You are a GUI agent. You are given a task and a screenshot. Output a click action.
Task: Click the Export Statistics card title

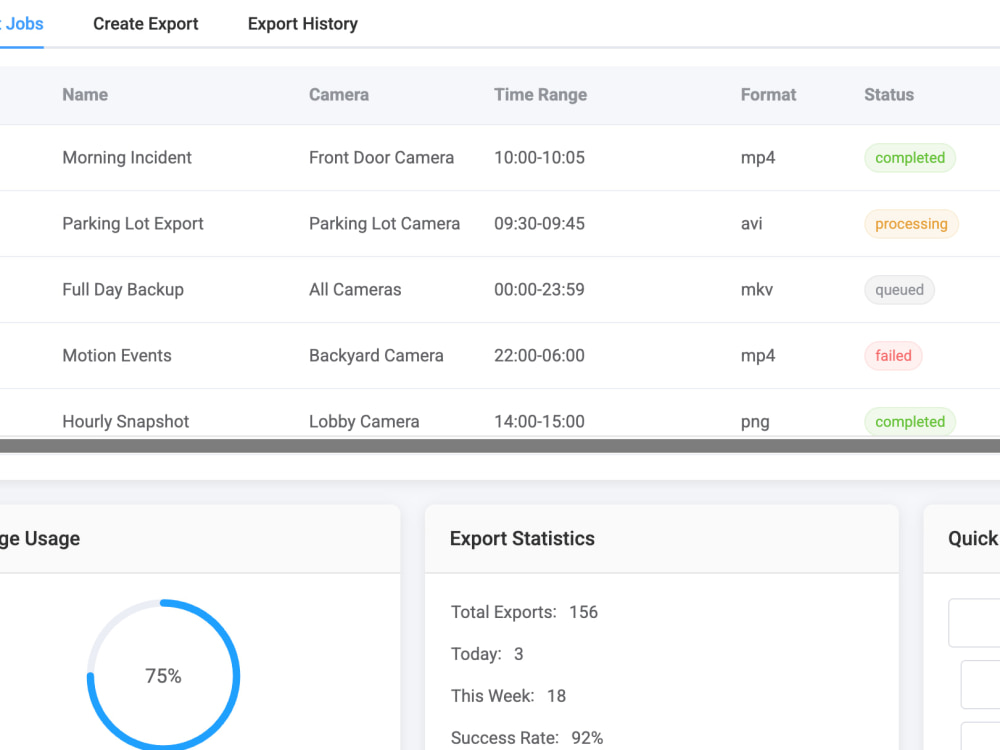point(522,539)
